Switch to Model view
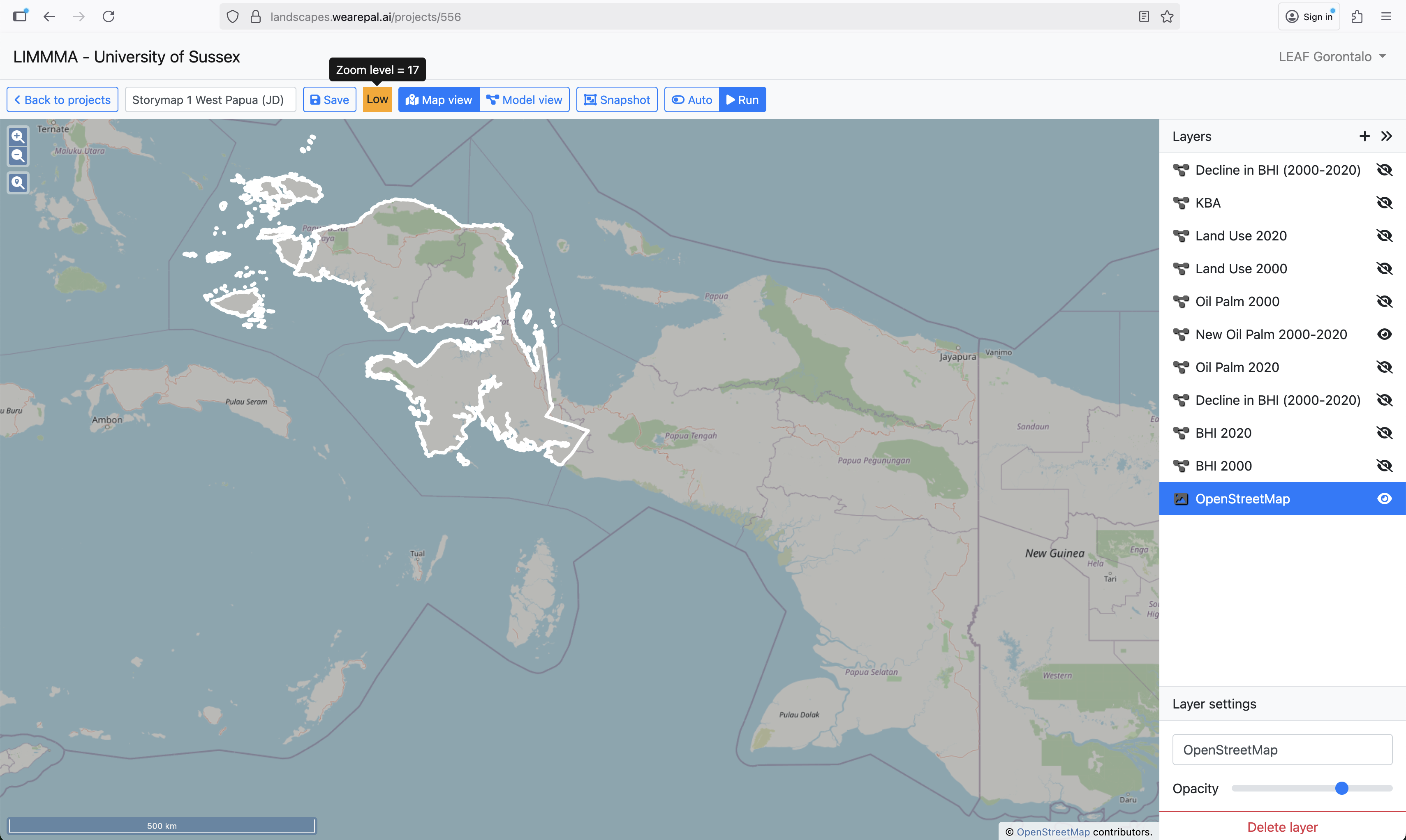The image size is (1406, 840). click(x=524, y=99)
